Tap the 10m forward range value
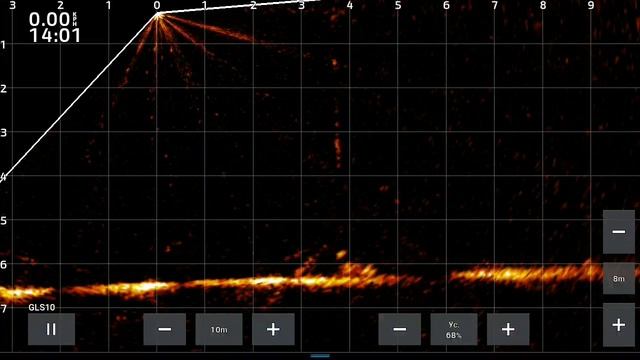640x360 pixels. click(x=219, y=329)
